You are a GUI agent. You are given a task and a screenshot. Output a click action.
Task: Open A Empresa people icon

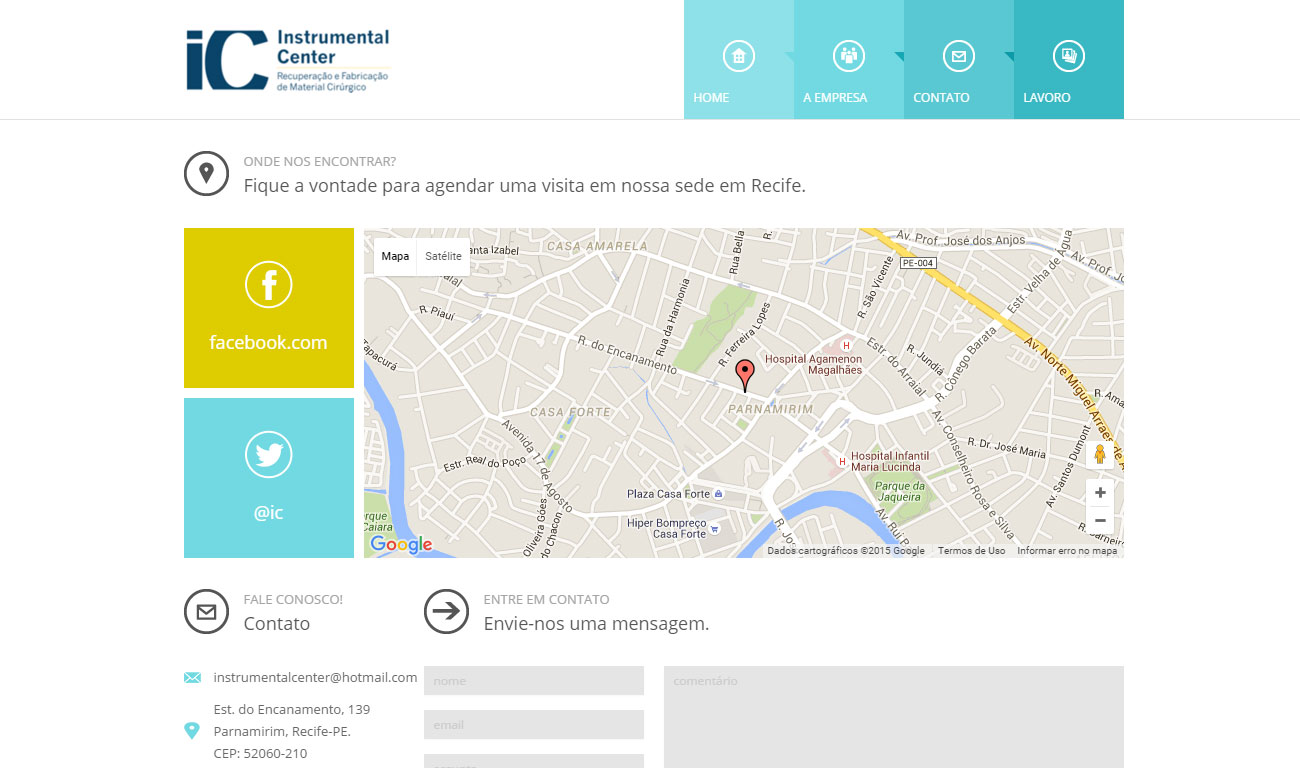pos(849,56)
